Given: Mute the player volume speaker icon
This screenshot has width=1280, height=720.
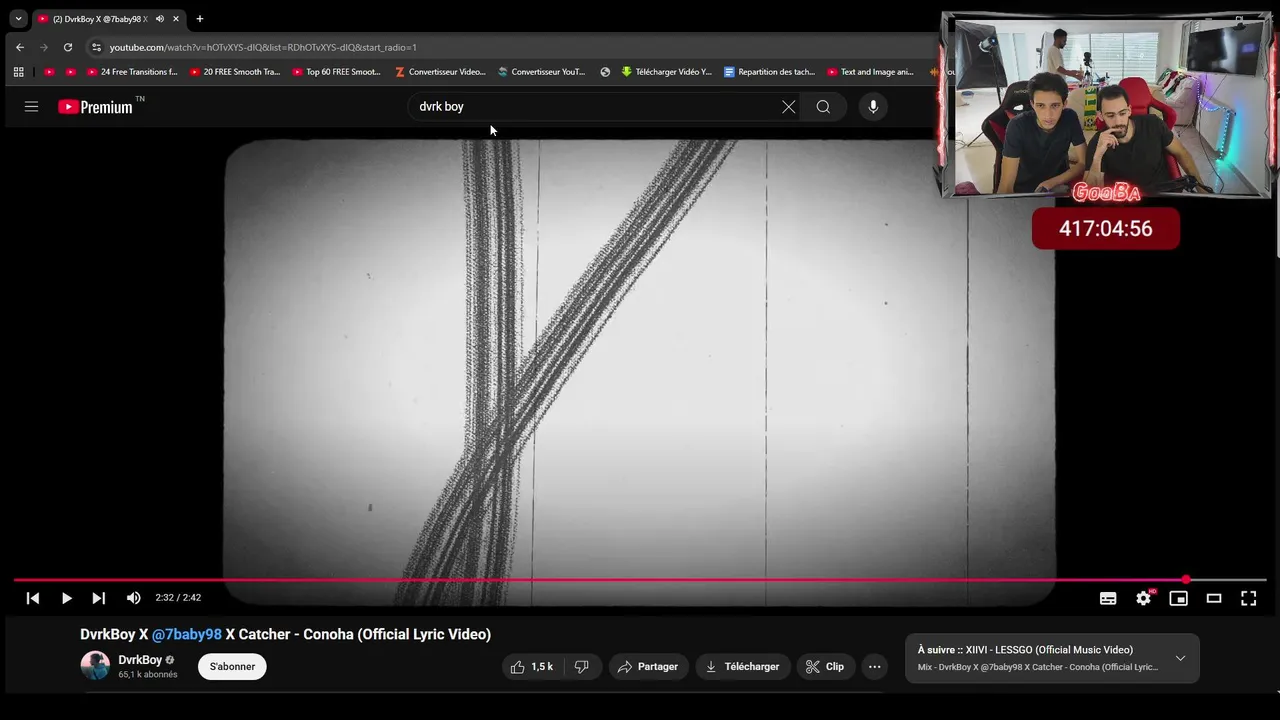Looking at the screenshot, I should tap(133, 598).
